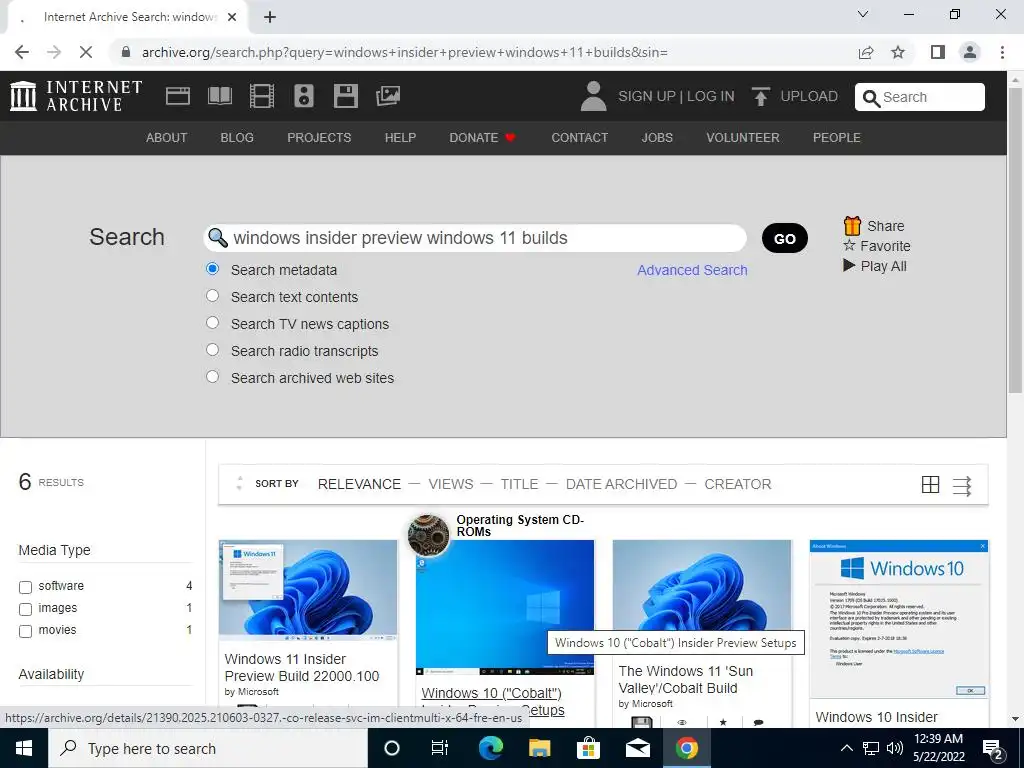Screen dimensions: 1024x768
Task: Open the Web (Wayback) media icon
Action: [178, 96]
